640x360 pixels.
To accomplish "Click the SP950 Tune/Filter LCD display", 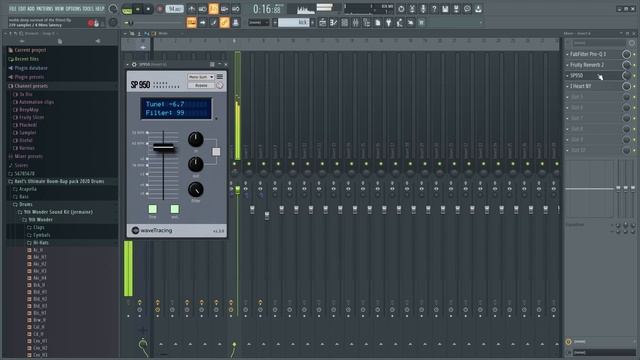I will click(176, 109).
